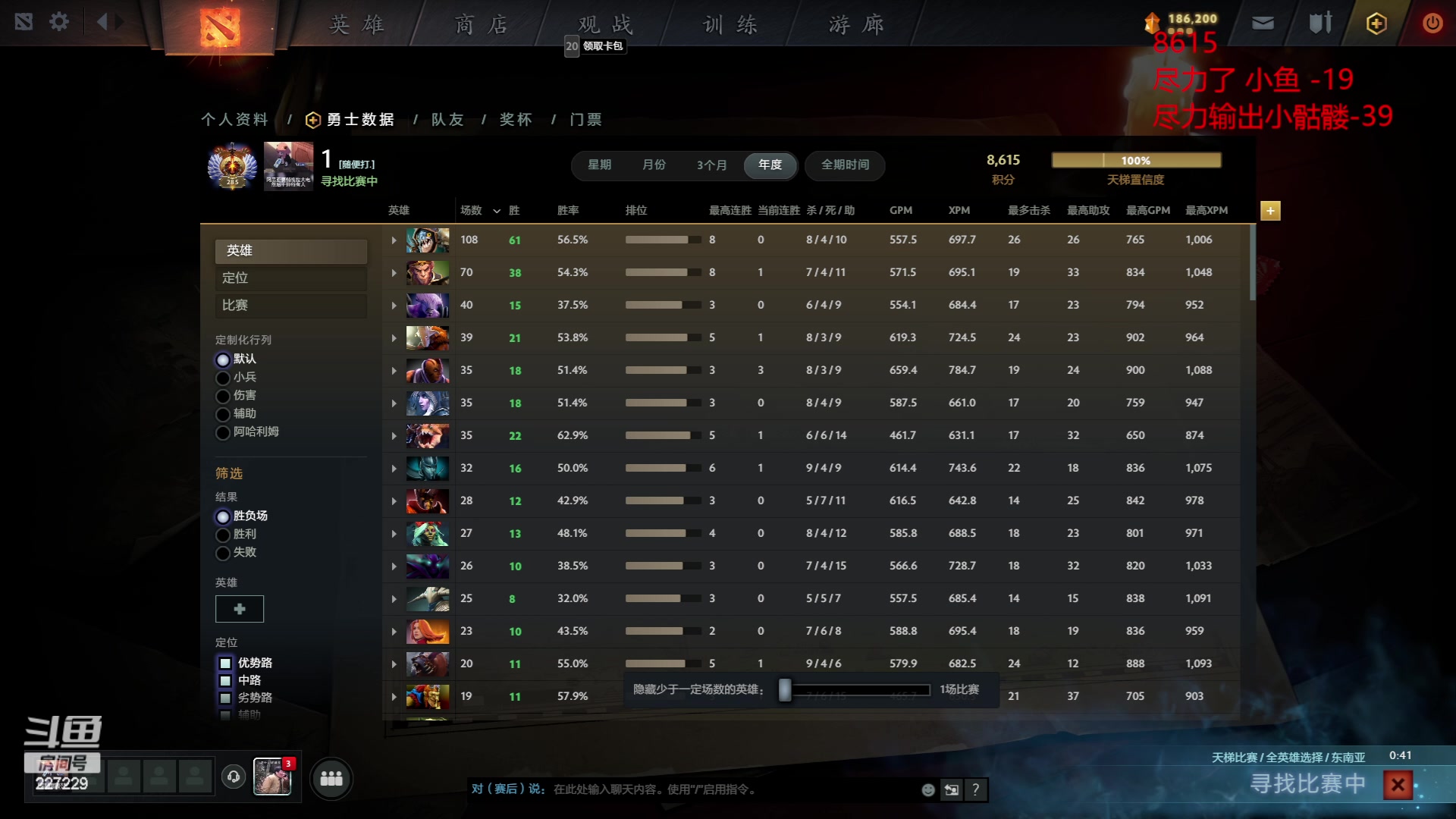Toggle the 劣势路 checkbox
This screenshot has width=1456, height=819.
click(x=225, y=698)
